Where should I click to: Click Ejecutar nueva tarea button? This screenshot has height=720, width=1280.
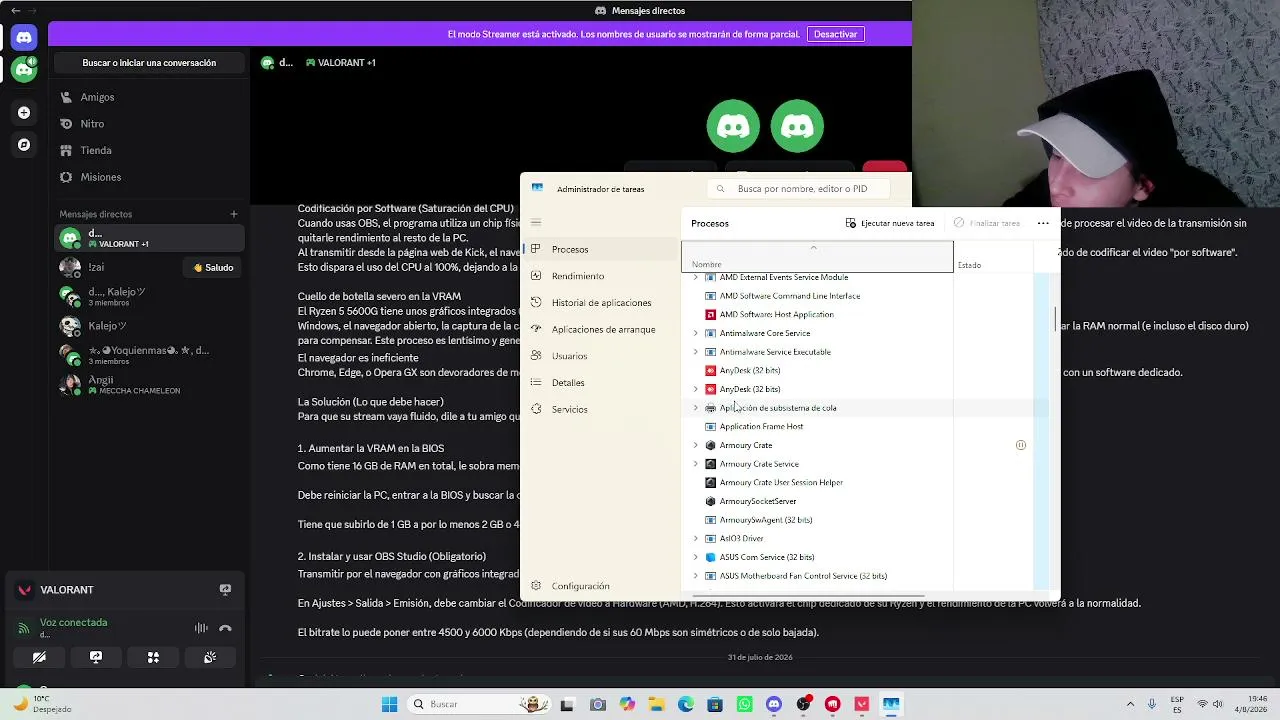click(889, 223)
